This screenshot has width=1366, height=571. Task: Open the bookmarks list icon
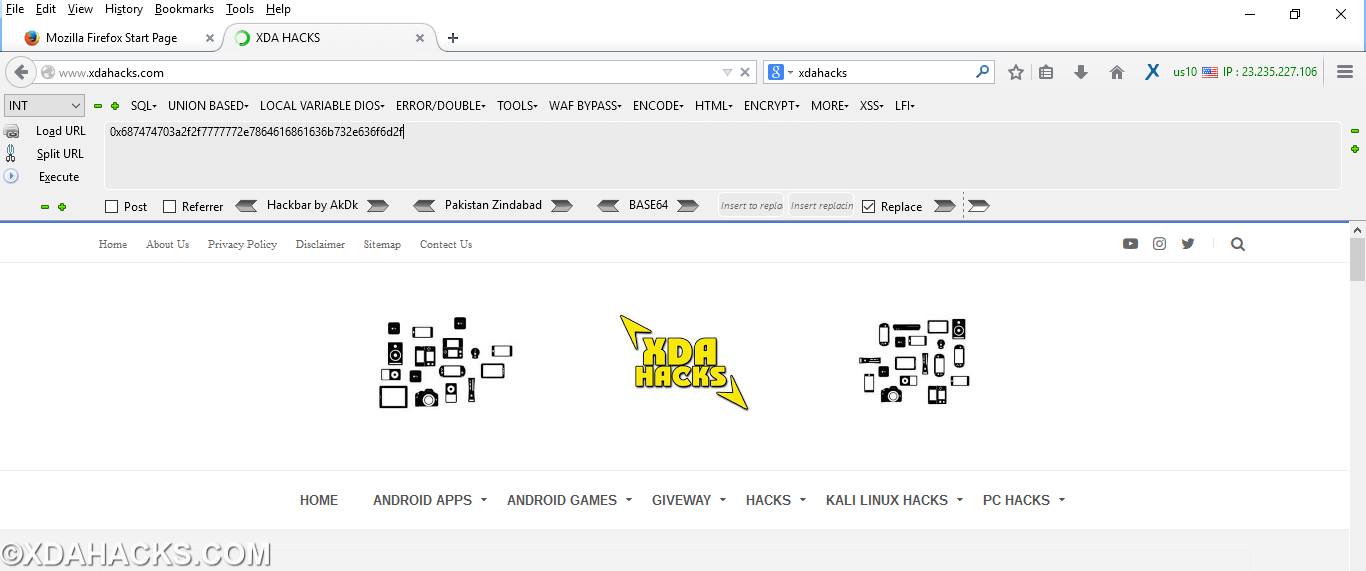pos(1046,72)
